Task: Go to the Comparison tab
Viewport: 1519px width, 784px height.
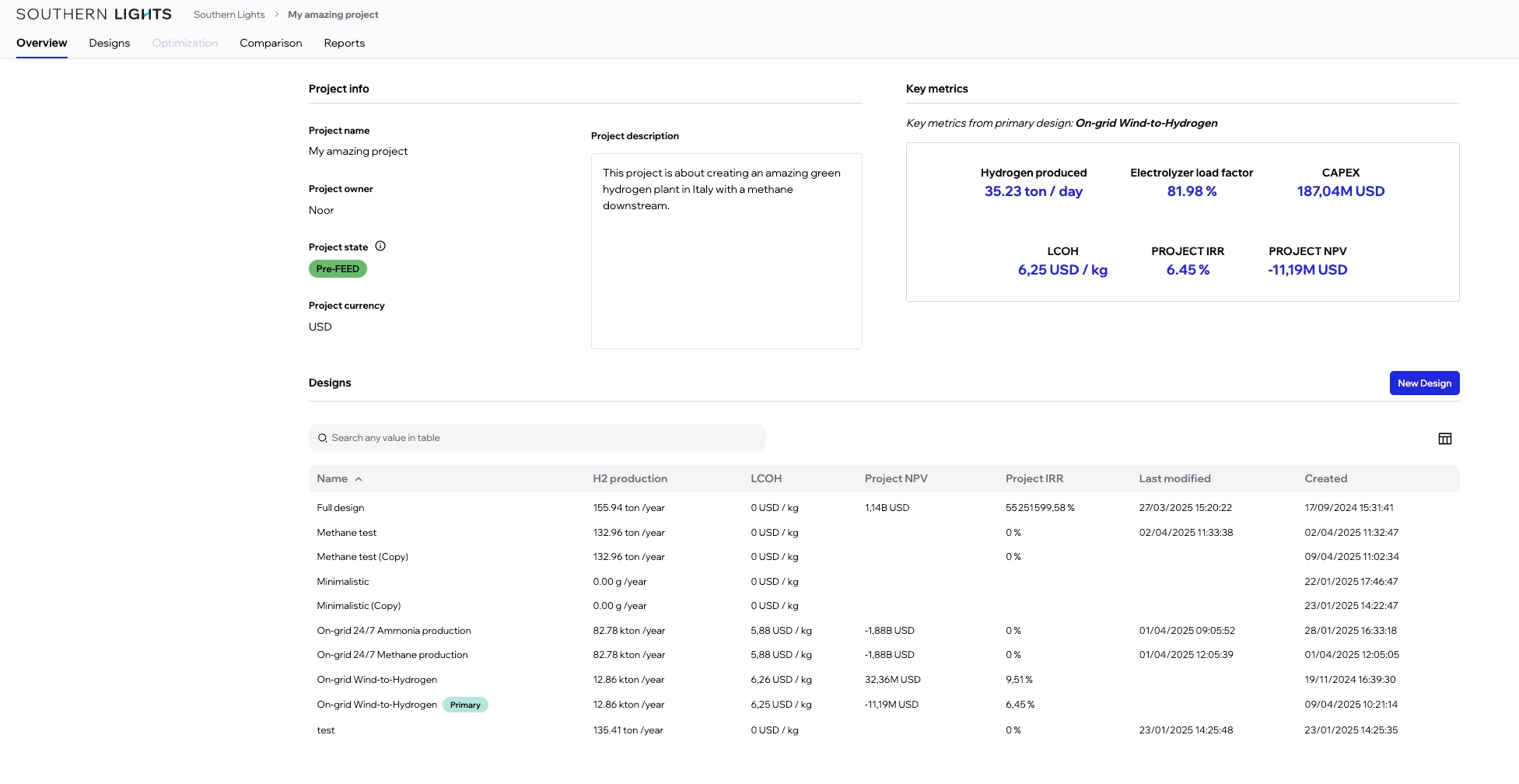Action: click(271, 43)
